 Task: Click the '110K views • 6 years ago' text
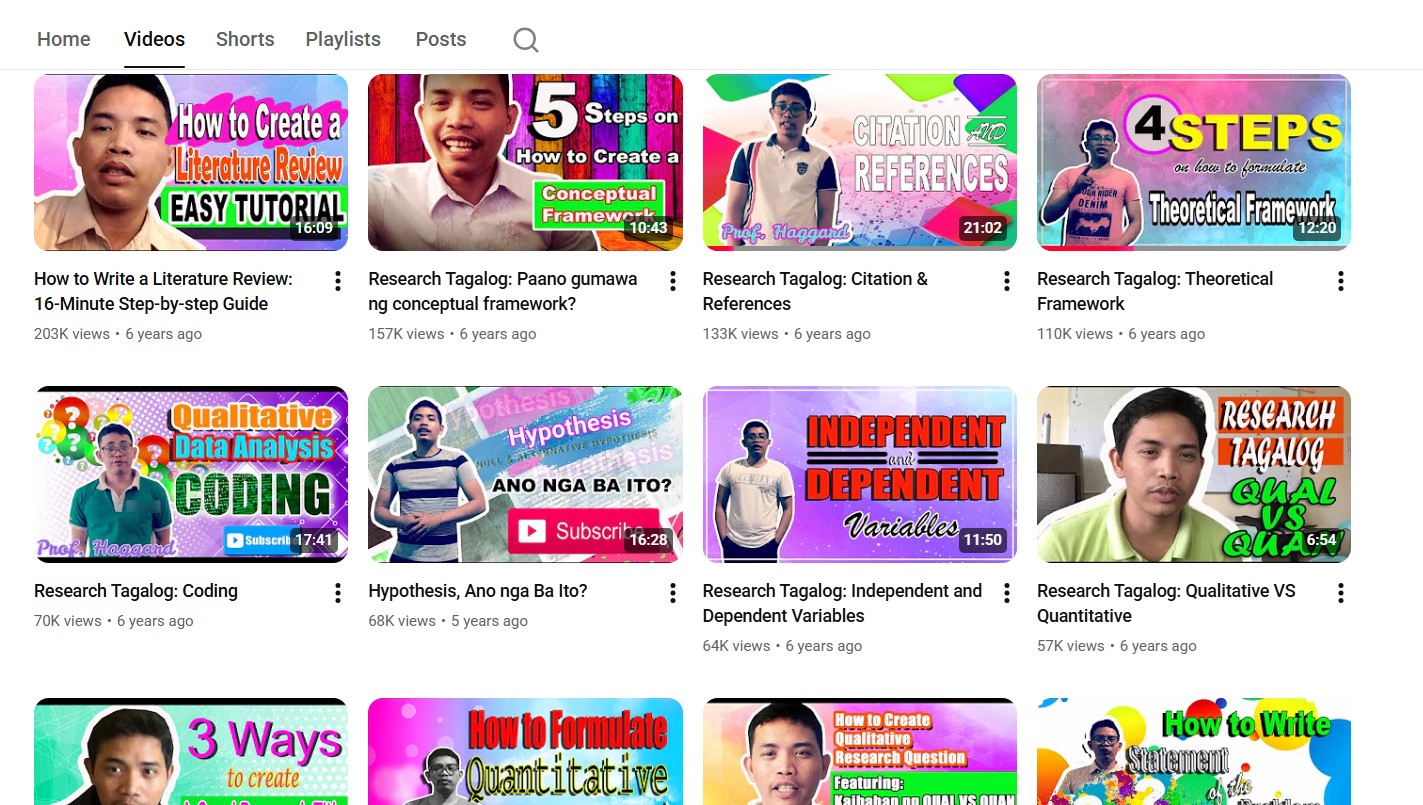click(1121, 334)
